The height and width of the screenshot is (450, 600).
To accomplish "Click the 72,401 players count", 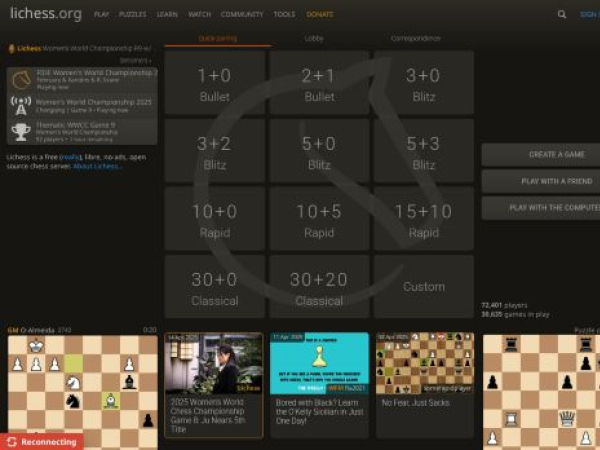I will click(x=504, y=305).
